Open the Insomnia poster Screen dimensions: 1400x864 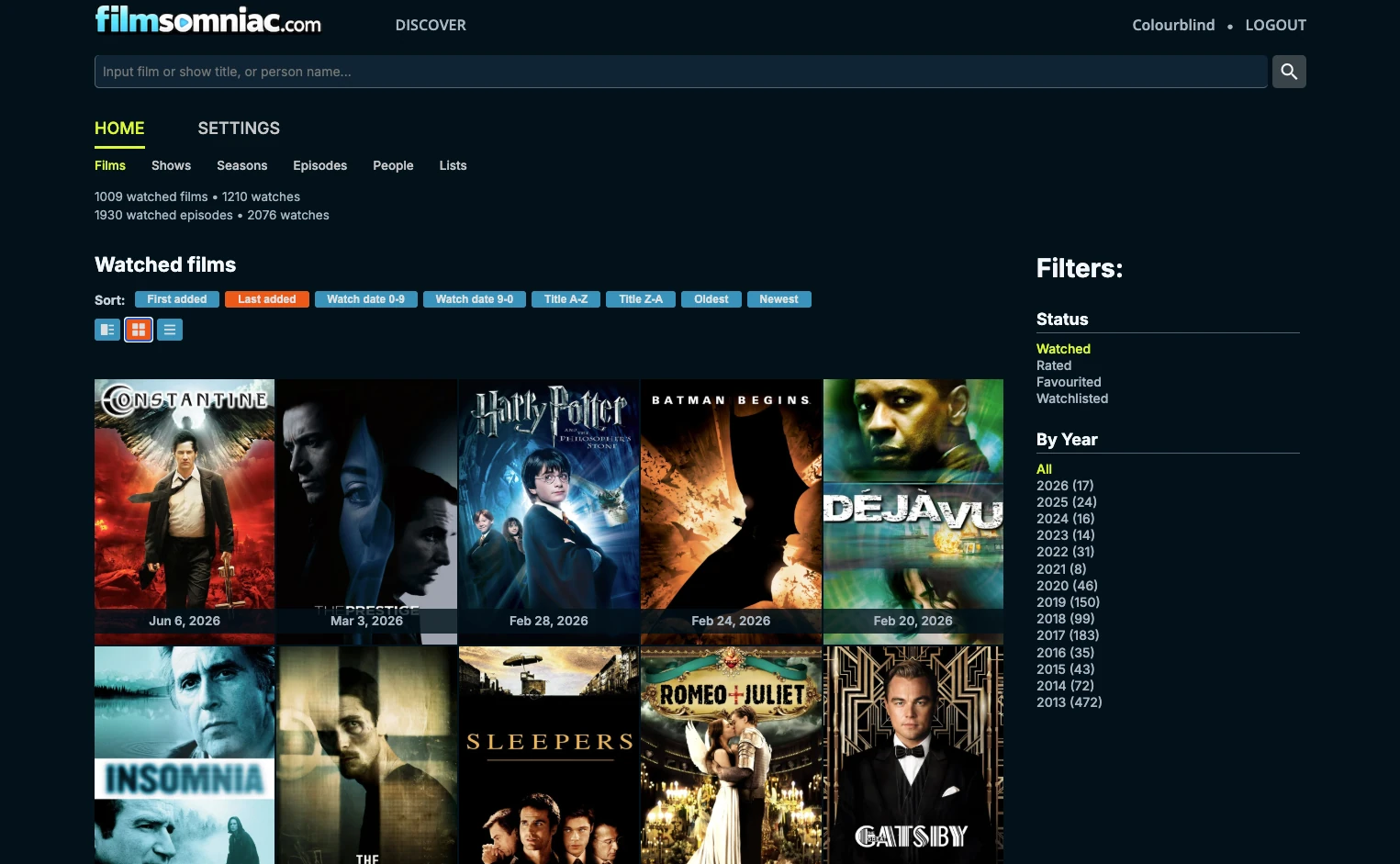(x=185, y=755)
